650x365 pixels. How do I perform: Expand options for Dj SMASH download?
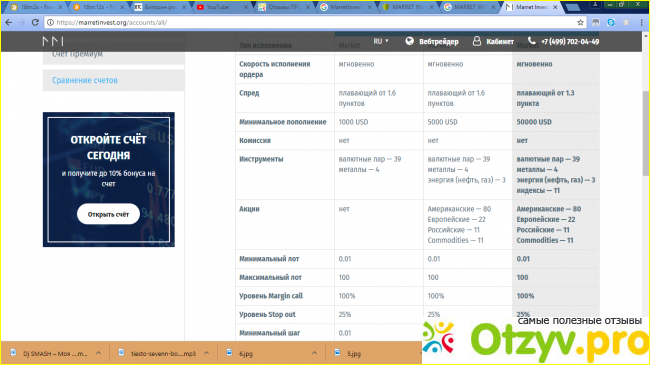98,353
